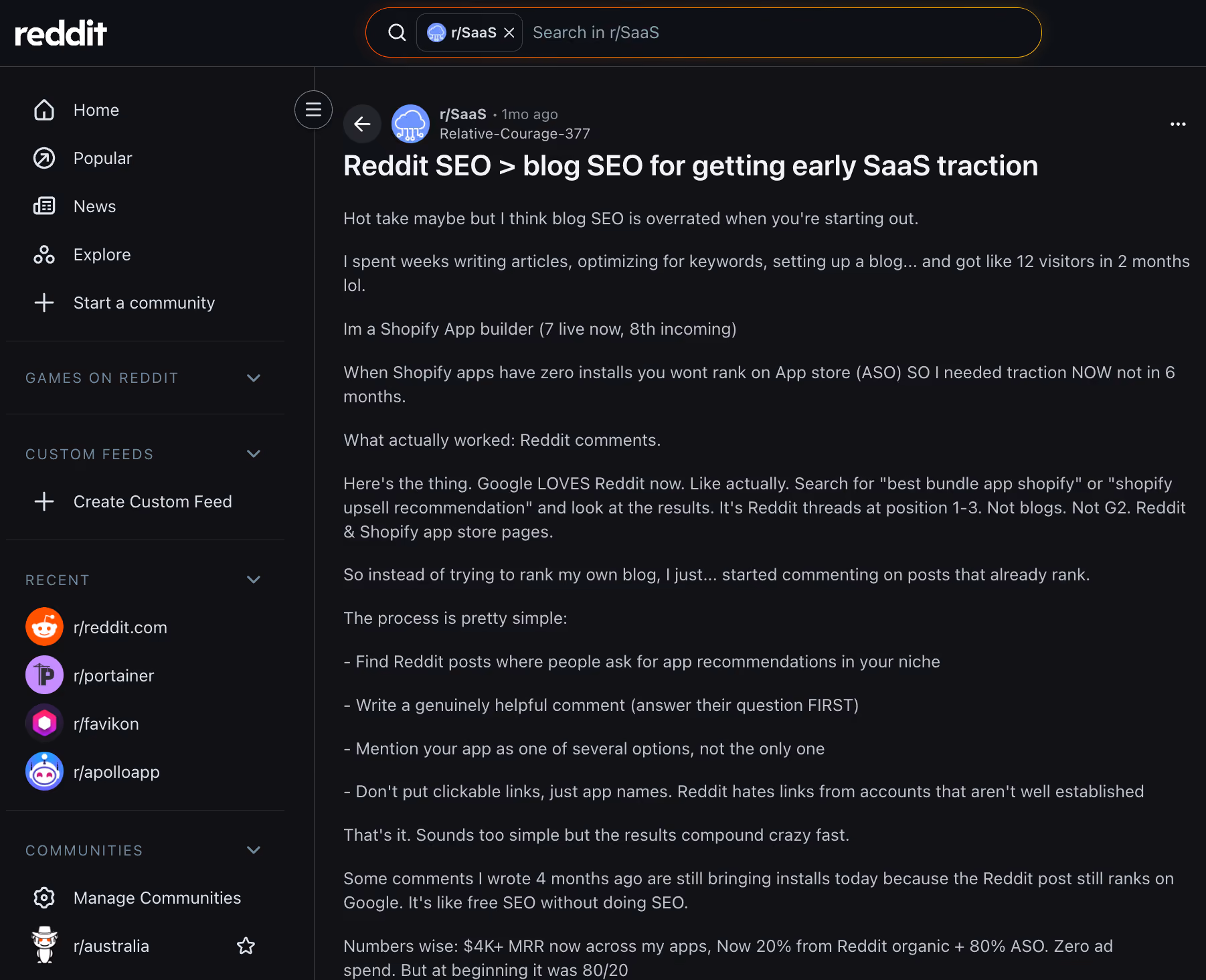Click the 'Mention your app as one' bullet line

[x=584, y=748]
